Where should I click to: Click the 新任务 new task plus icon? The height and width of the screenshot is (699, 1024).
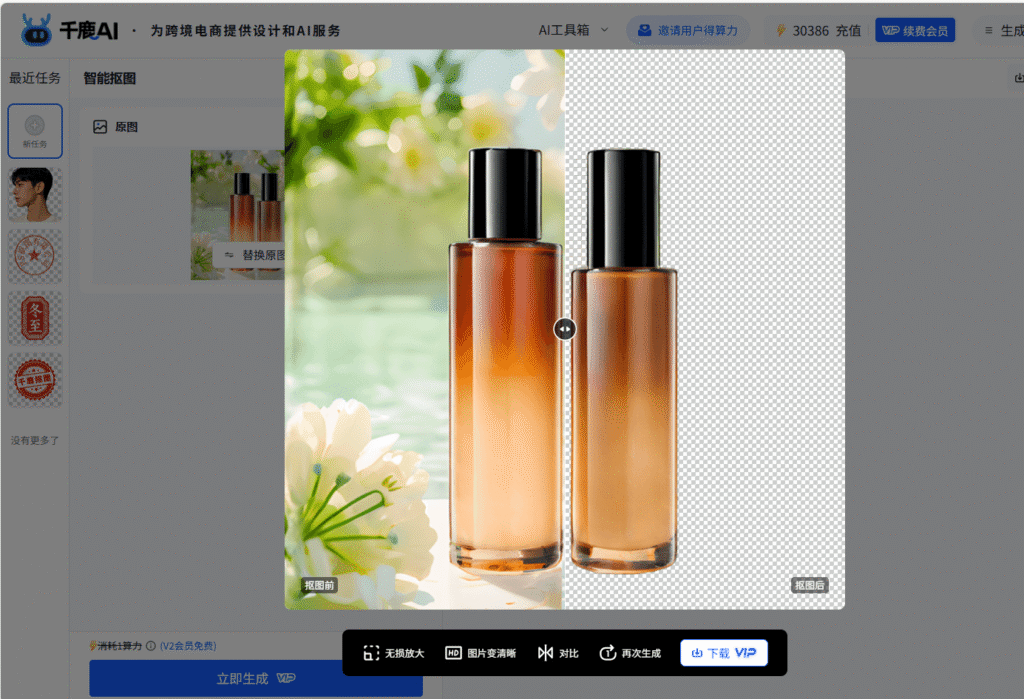[35, 126]
